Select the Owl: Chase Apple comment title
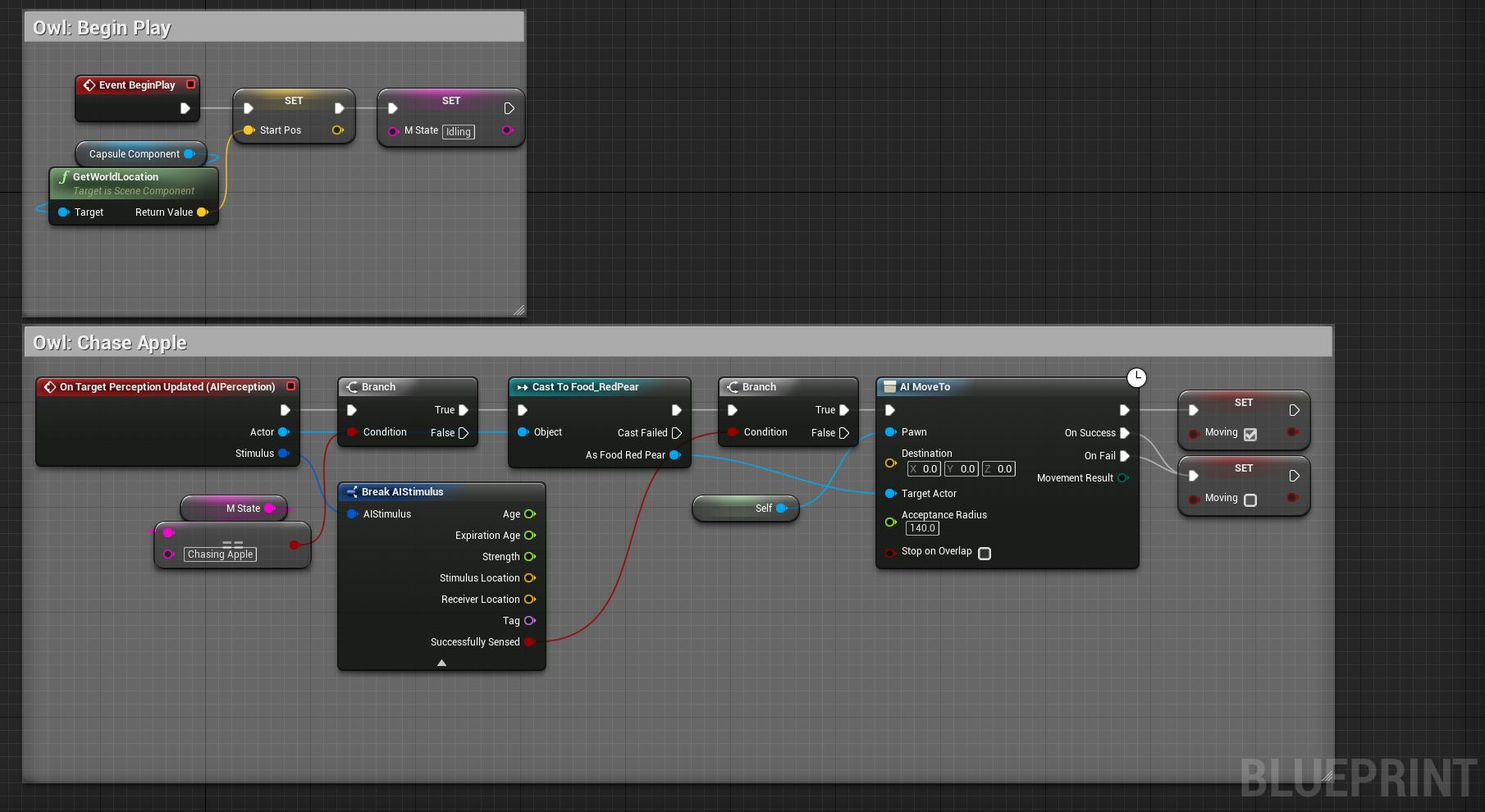 [x=110, y=343]
